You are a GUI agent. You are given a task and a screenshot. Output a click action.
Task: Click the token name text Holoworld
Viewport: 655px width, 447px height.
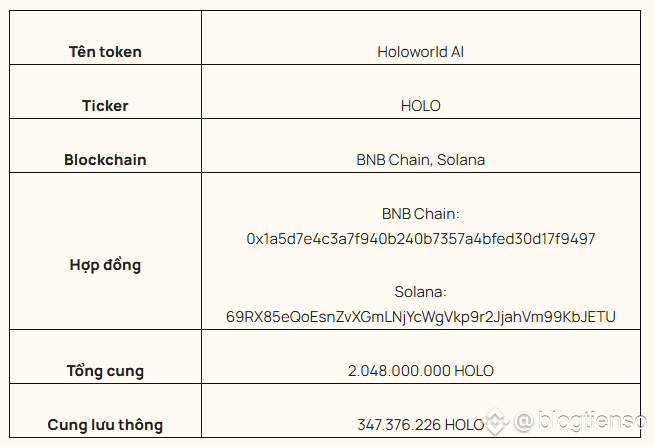[x=412, y=52]
